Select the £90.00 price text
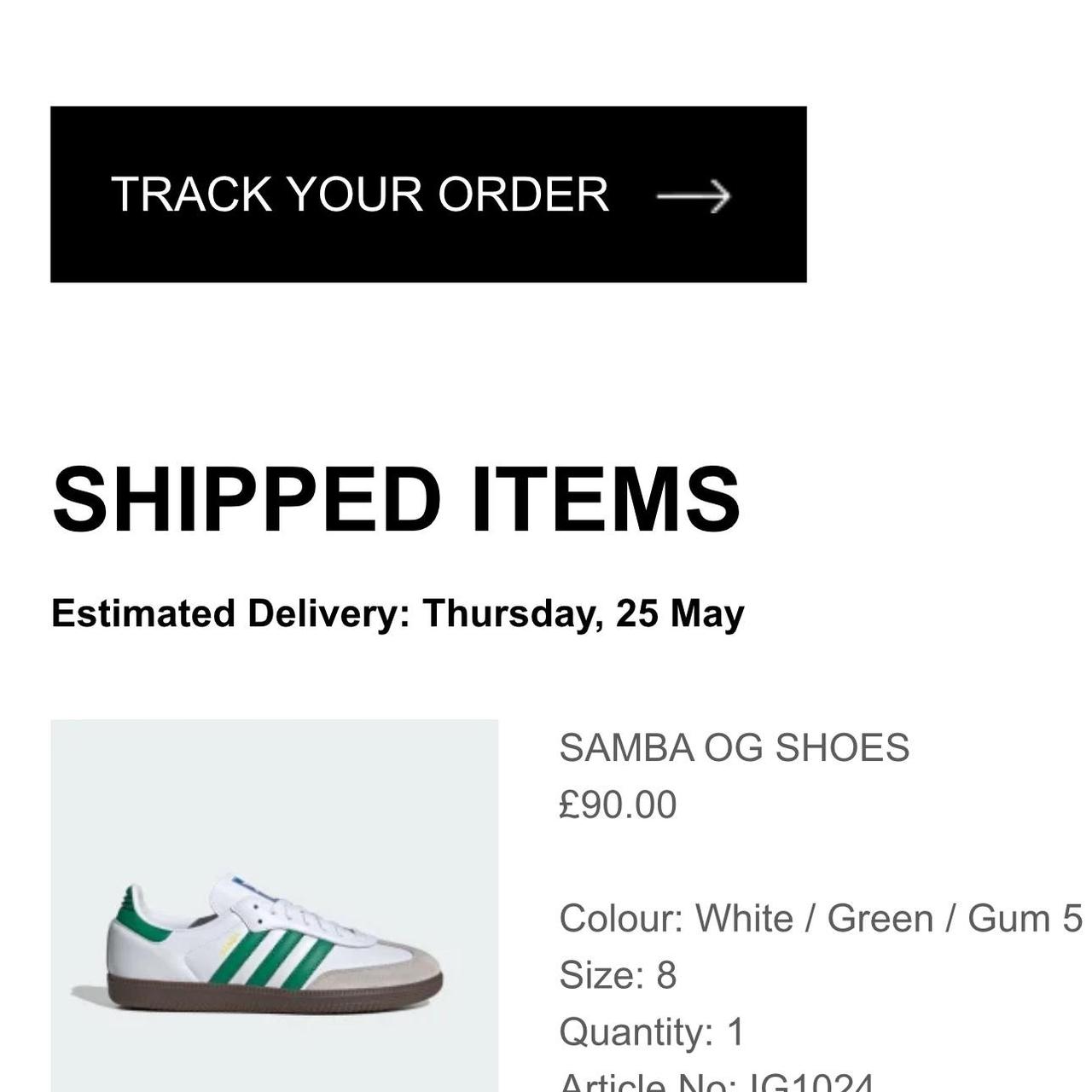The height and width of the screenshot is (1092, 1092). tap(618, 804)
